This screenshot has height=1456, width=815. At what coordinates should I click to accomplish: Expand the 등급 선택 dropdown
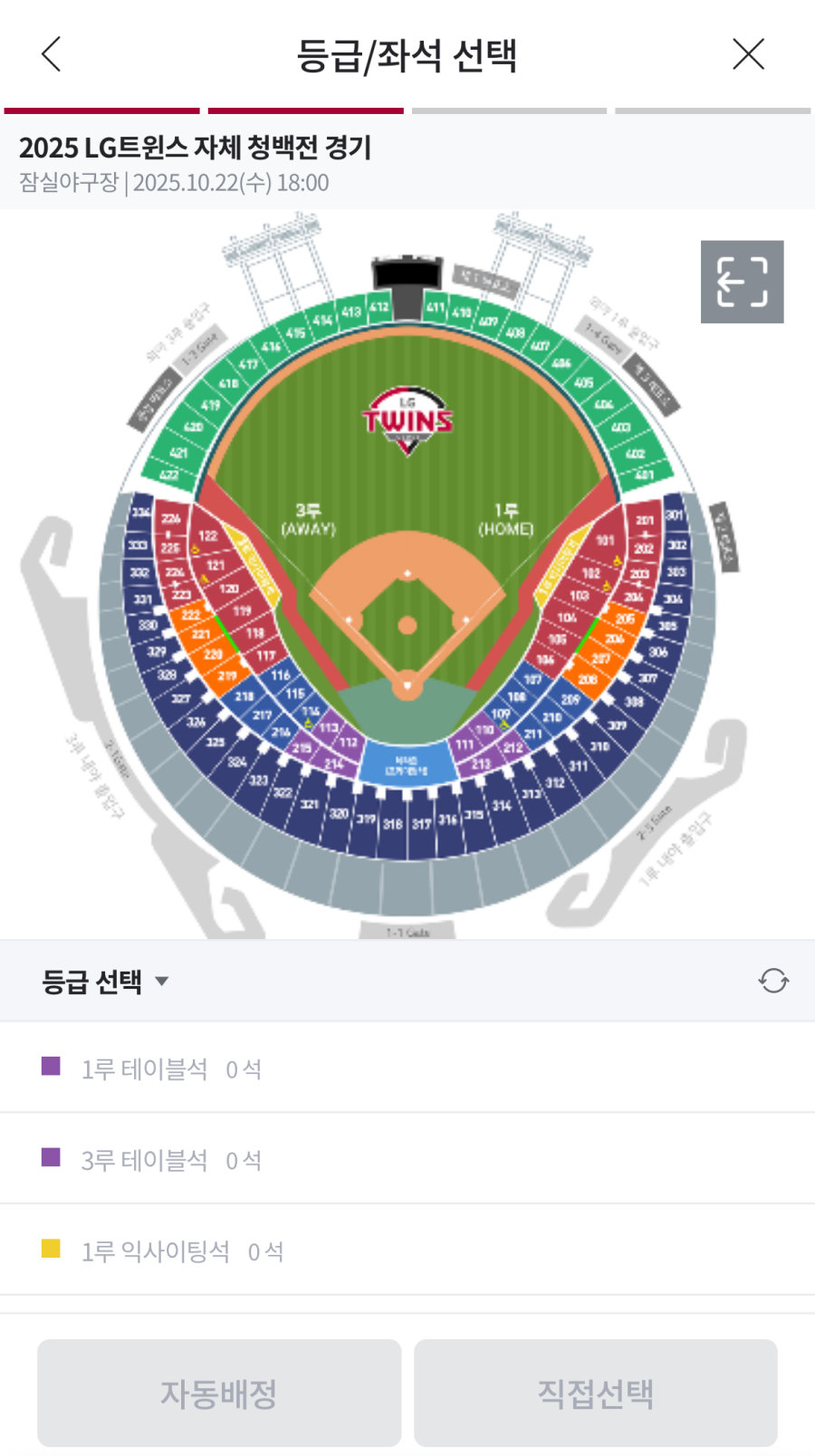coord(105,982)
